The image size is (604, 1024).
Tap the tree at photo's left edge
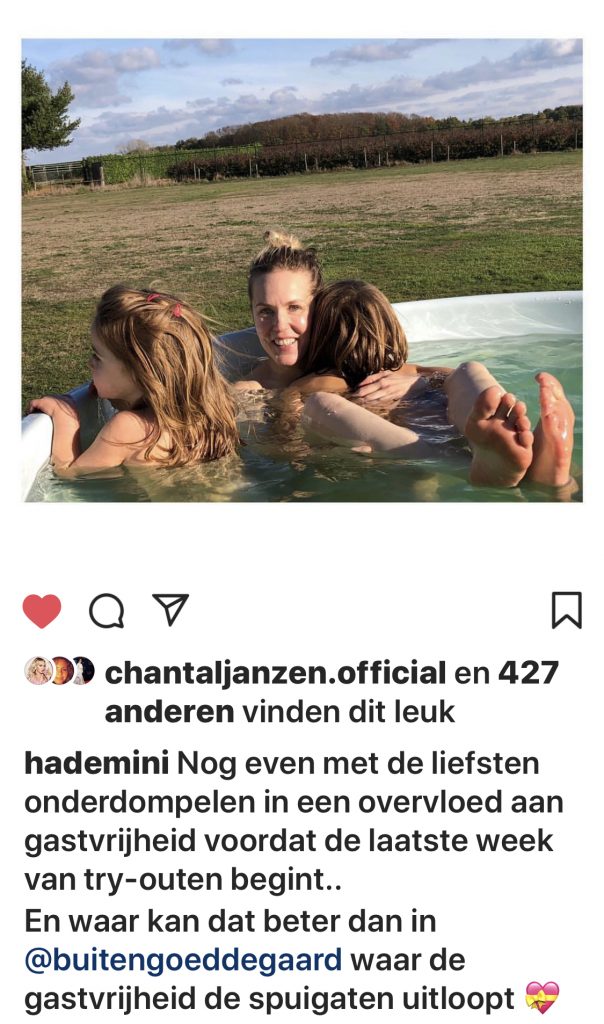[46, 108]
